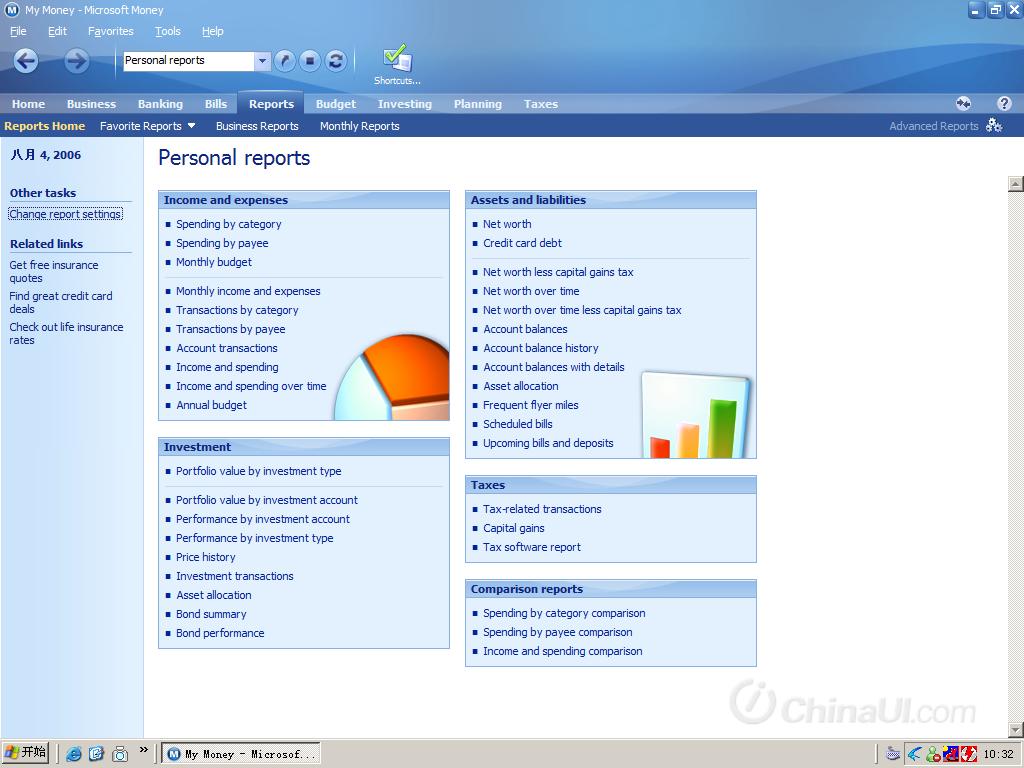Open Spending by category report
Image resolution: width=1024 pixels, height=768 pixels.
(229, 224)
